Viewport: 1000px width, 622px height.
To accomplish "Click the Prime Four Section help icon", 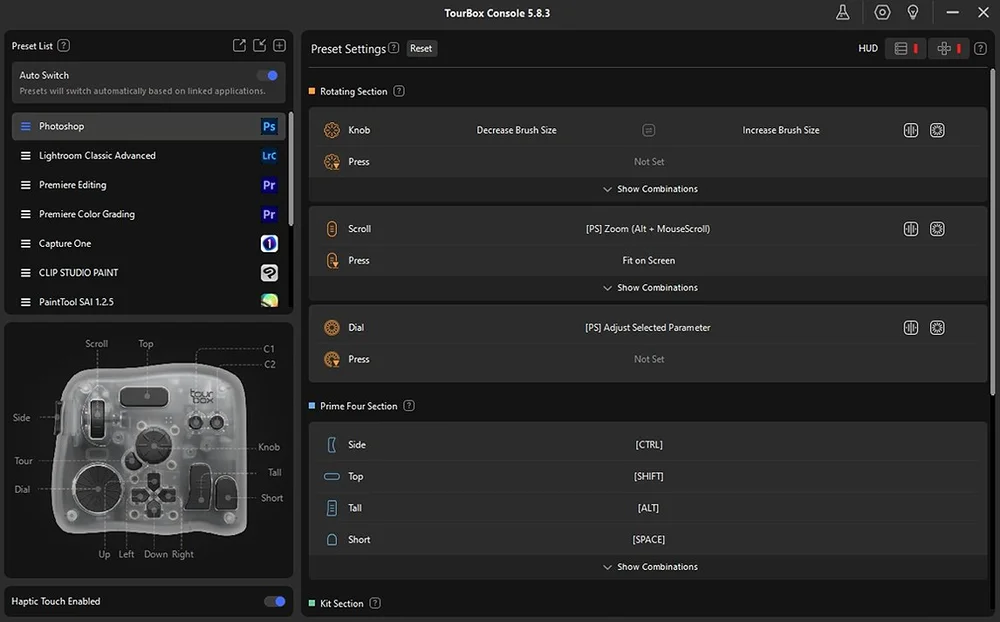I will [409, 406].
